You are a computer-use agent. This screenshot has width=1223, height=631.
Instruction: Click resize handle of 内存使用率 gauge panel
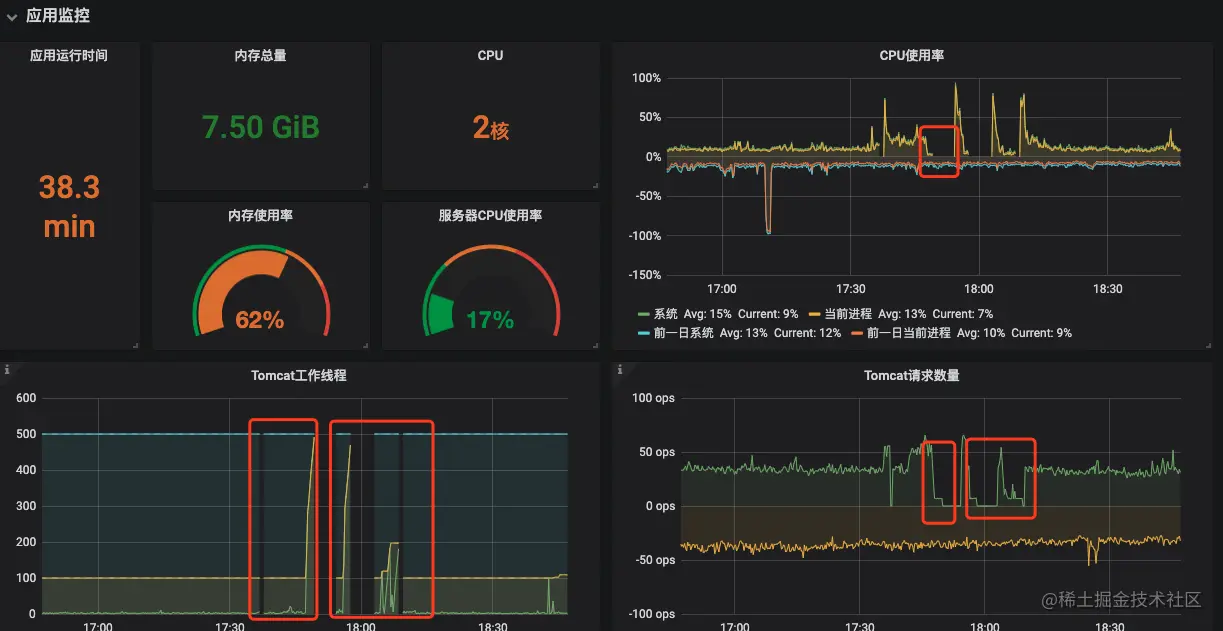pos(365,345)
